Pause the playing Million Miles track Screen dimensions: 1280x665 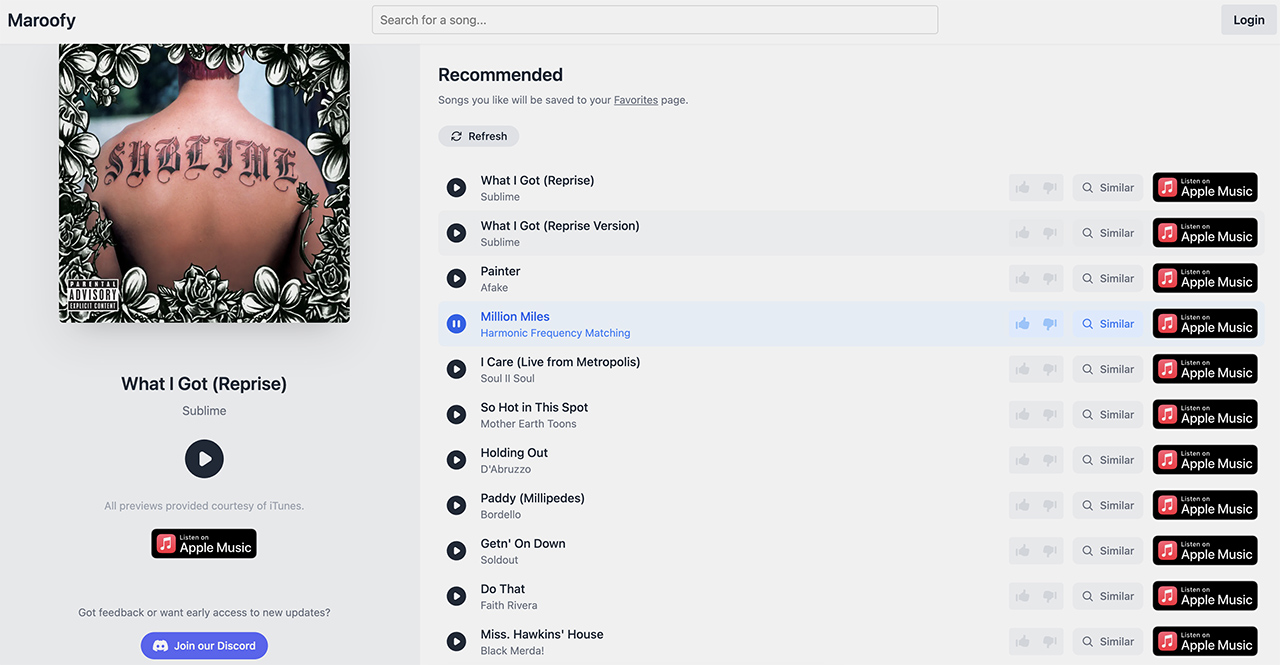point(456,324)
